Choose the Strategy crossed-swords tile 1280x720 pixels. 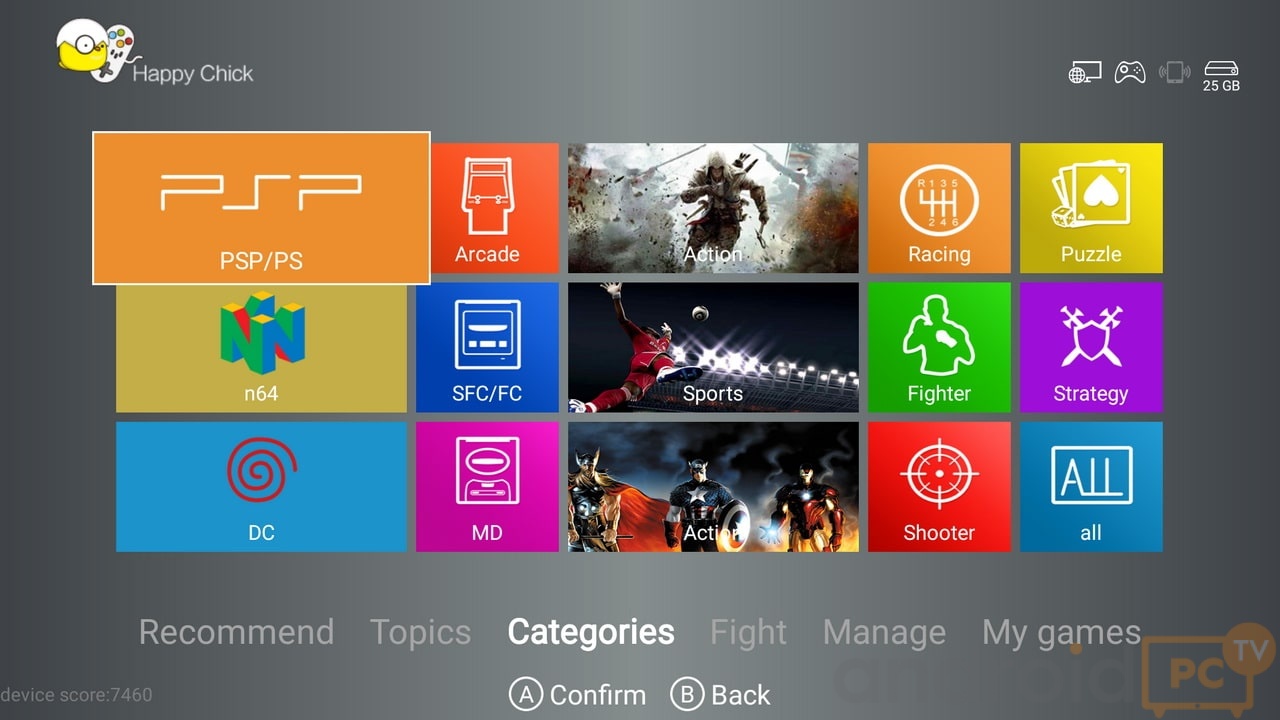pos(1091,347)
